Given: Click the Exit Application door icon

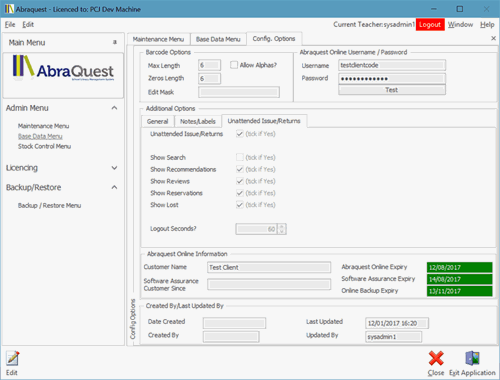Looking at the screenshot, I should click(x=472, y=358).
